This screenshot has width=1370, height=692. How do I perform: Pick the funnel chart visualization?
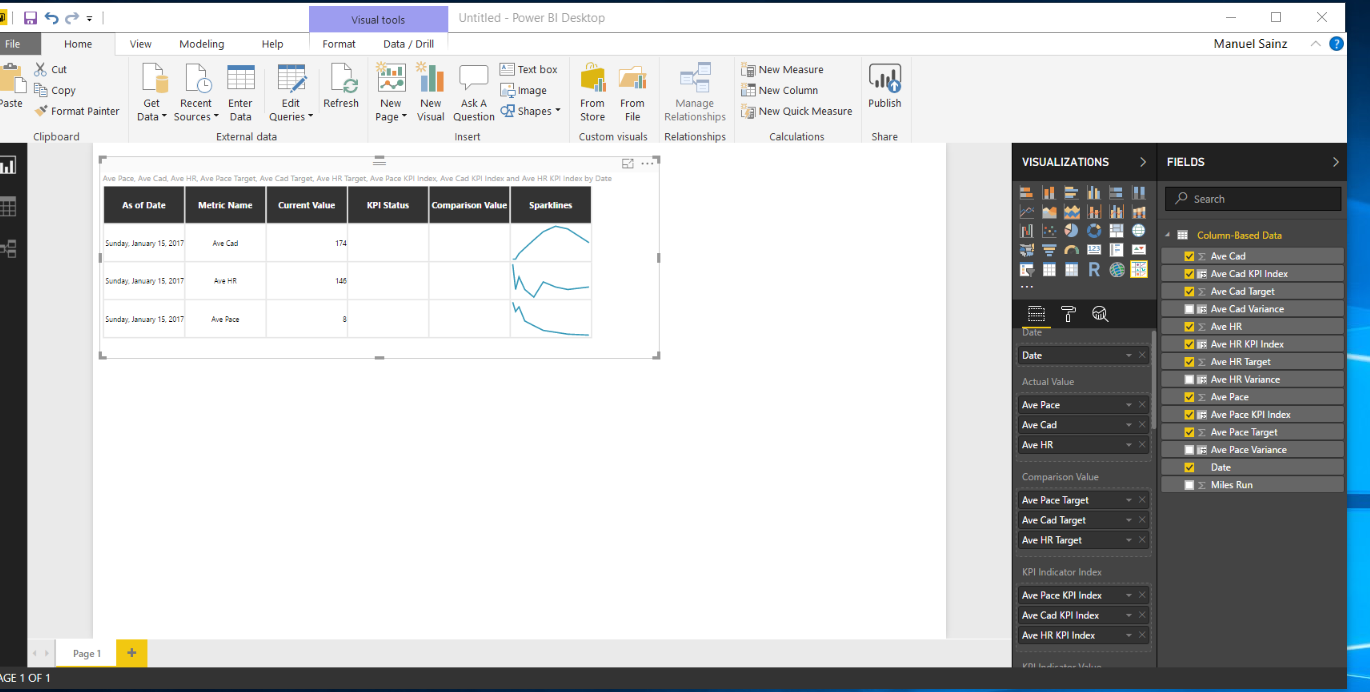tap(1049, 249)
